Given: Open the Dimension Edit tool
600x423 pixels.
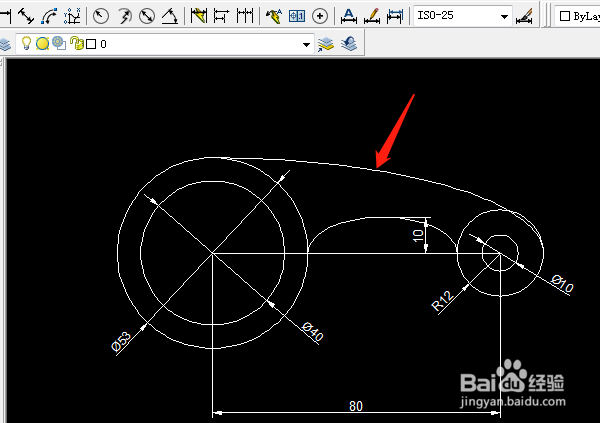Looking at the screenshot, I should pyautogui.click(x=349, y=16).
